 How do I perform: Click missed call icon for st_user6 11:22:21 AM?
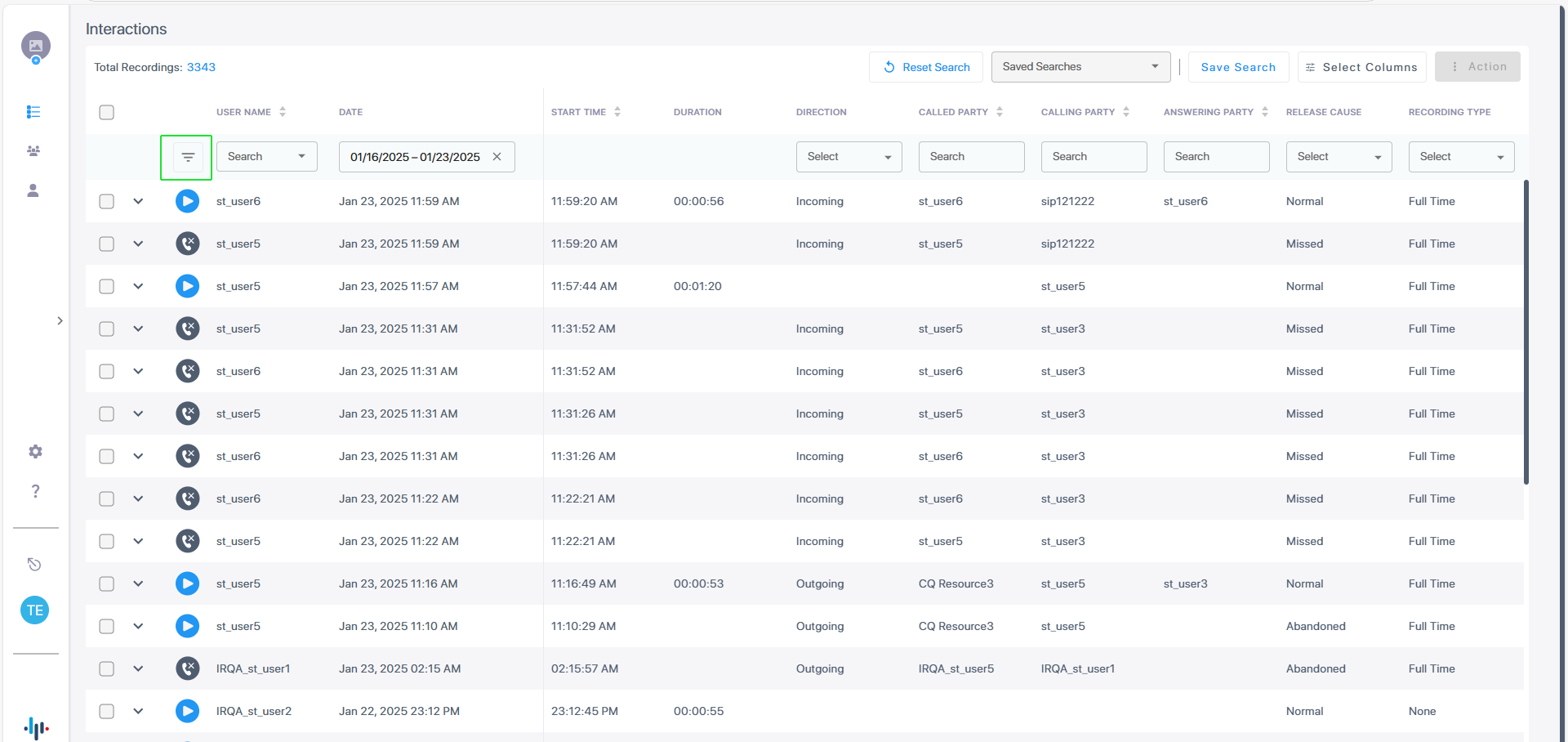click(188, 498)
